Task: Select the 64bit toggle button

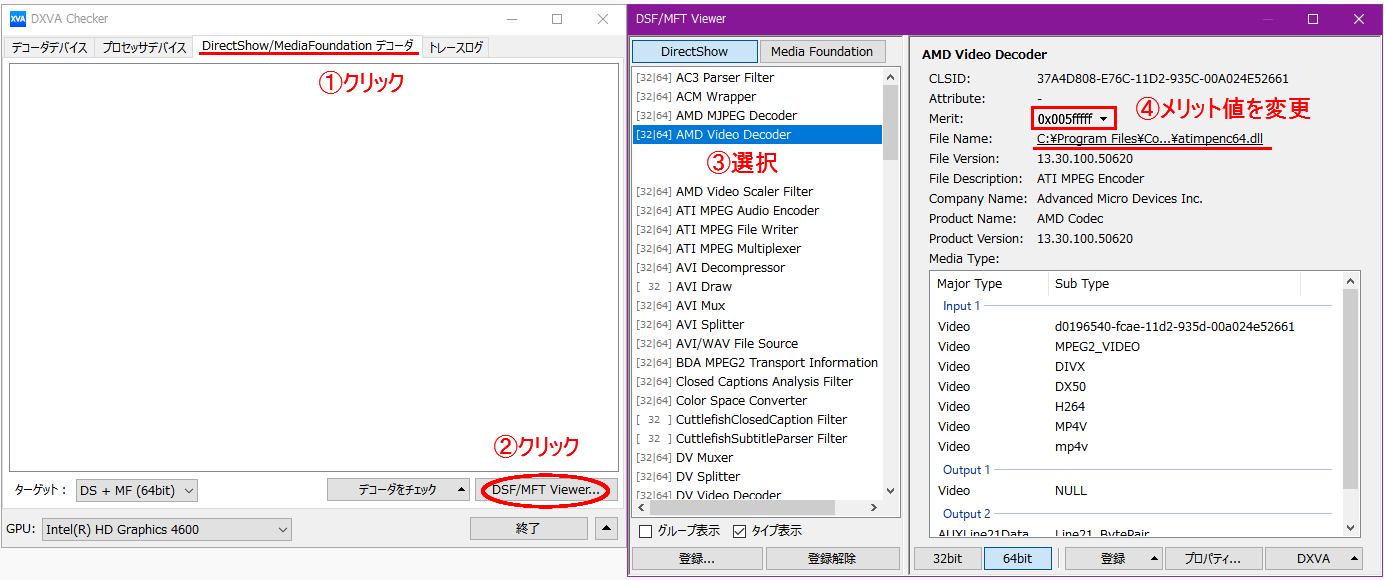Action: click(1017, 559)
